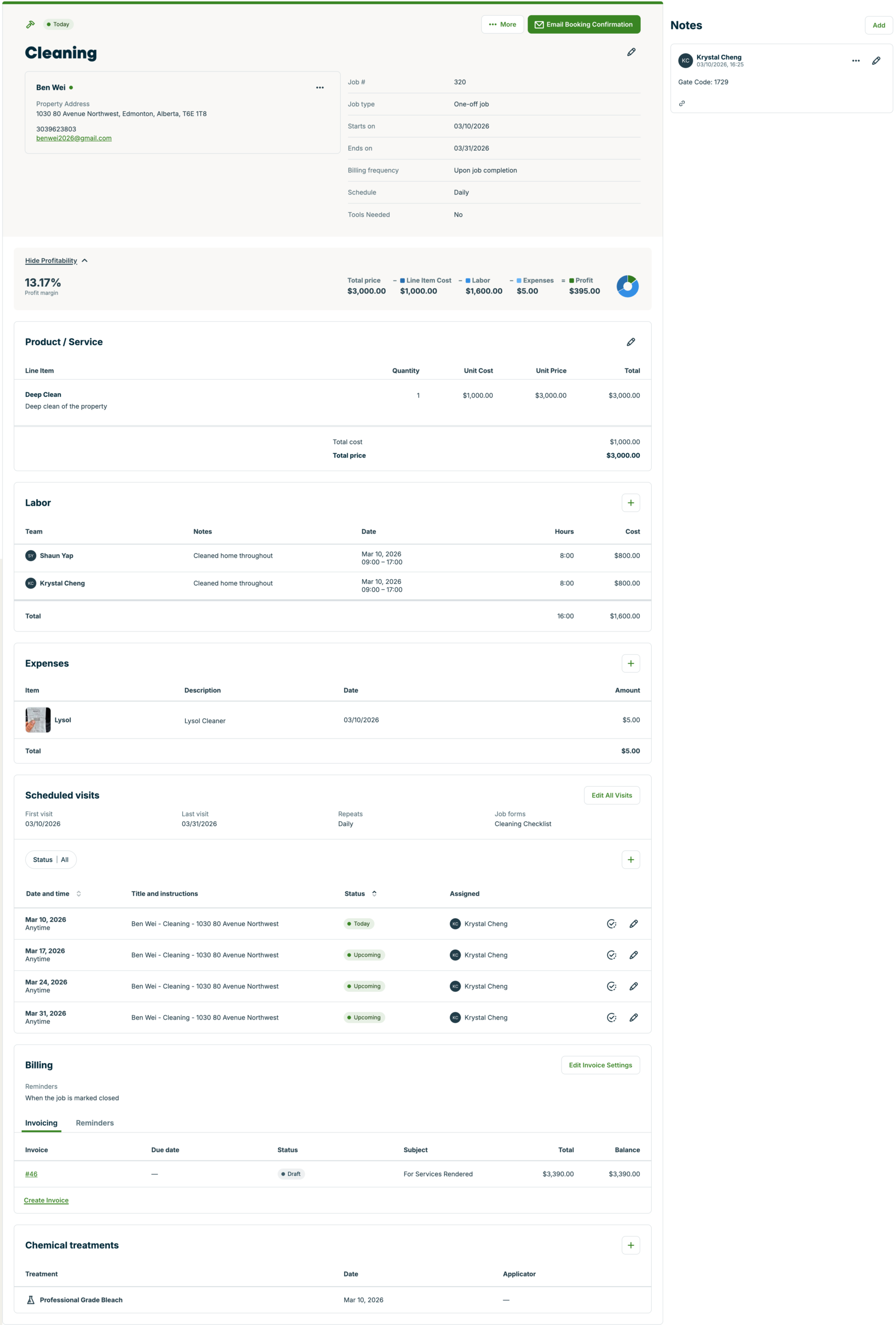Add a chemical treatment entry
This screenshot has width=896, height=1325.
click(x=630, y=1245)
